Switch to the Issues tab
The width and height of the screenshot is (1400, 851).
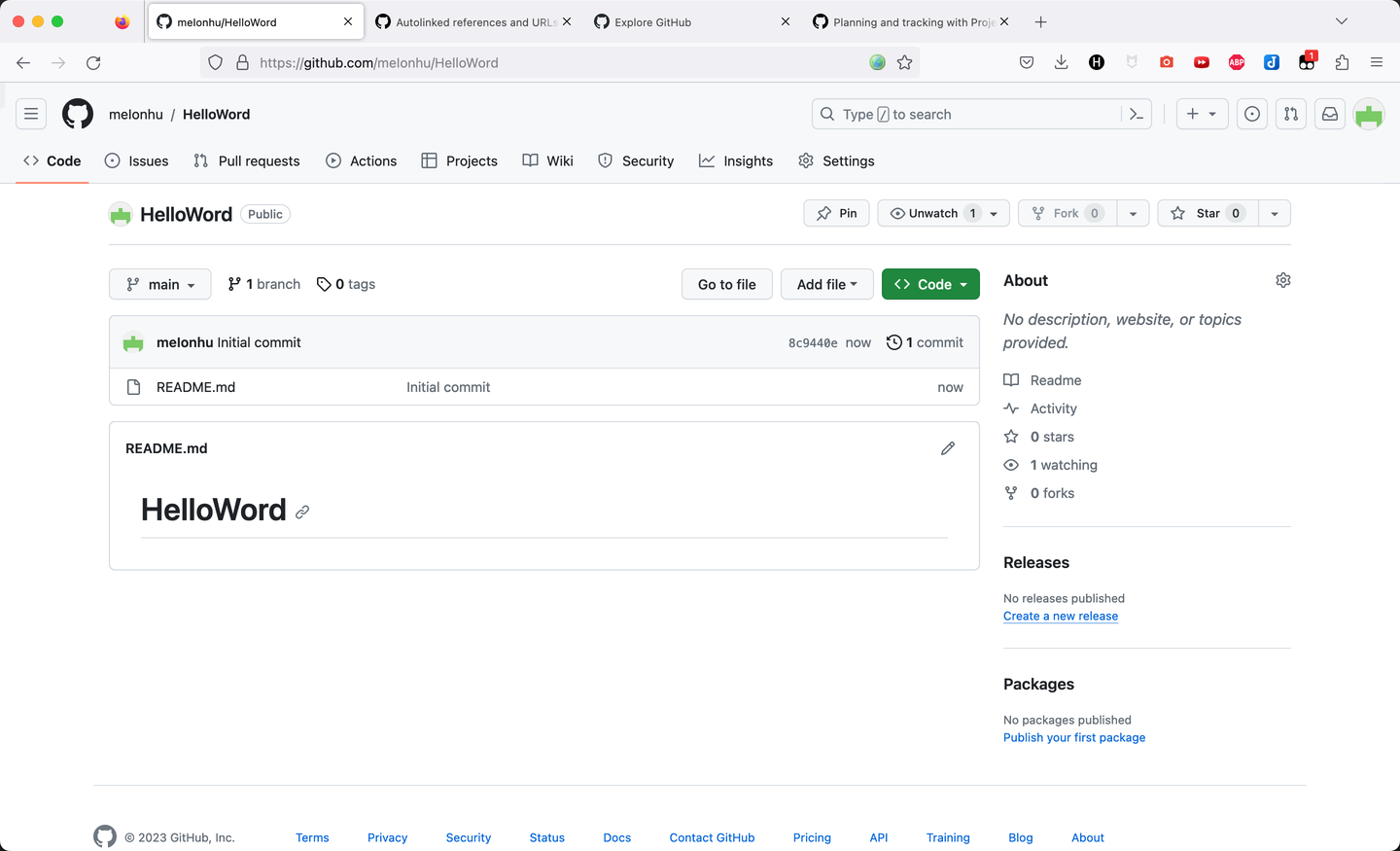point(136,160)
